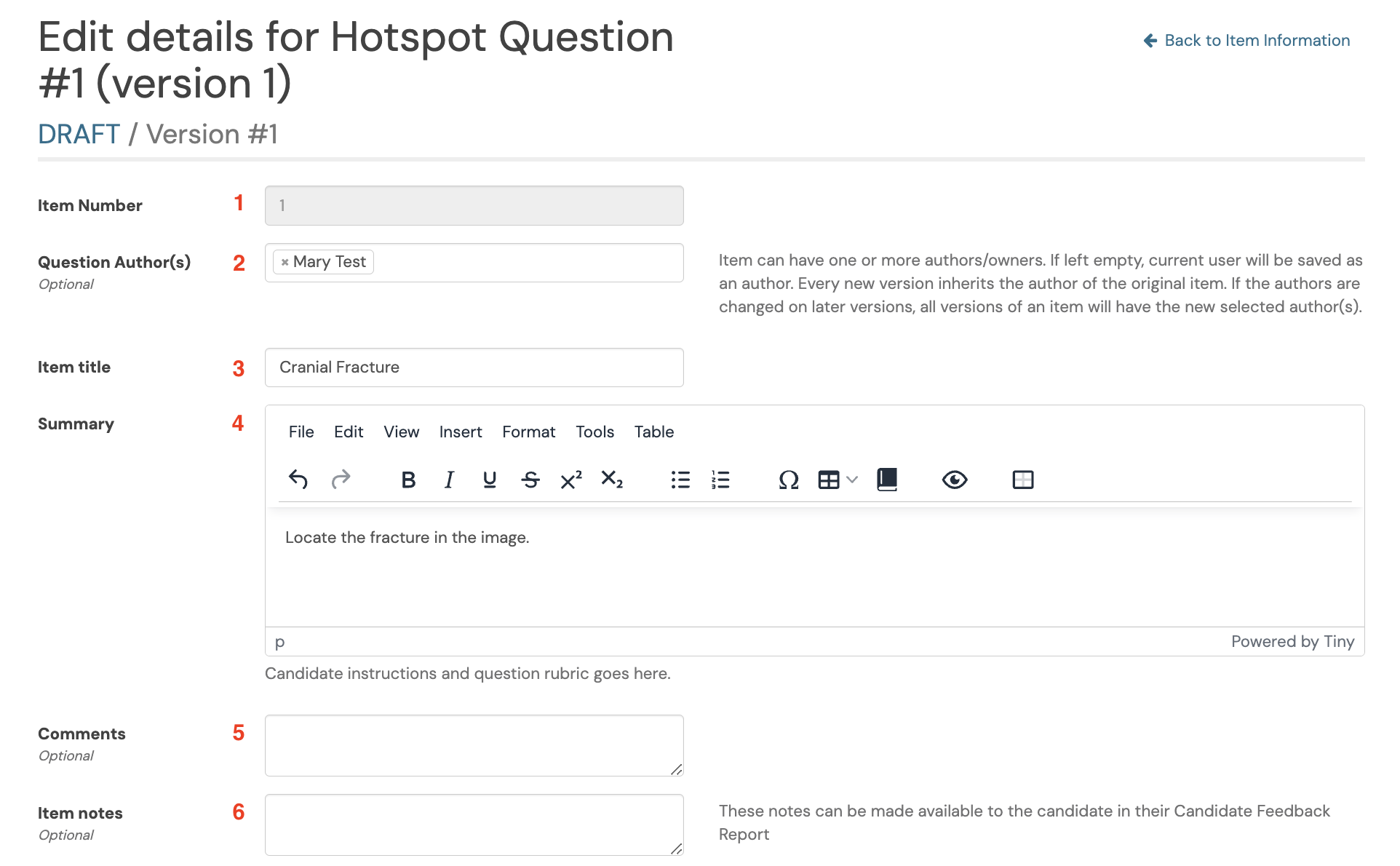Screen dimensions: 1400x866
Task: Click Powered by Tiny link
Action: click(x=1292, y=642)
